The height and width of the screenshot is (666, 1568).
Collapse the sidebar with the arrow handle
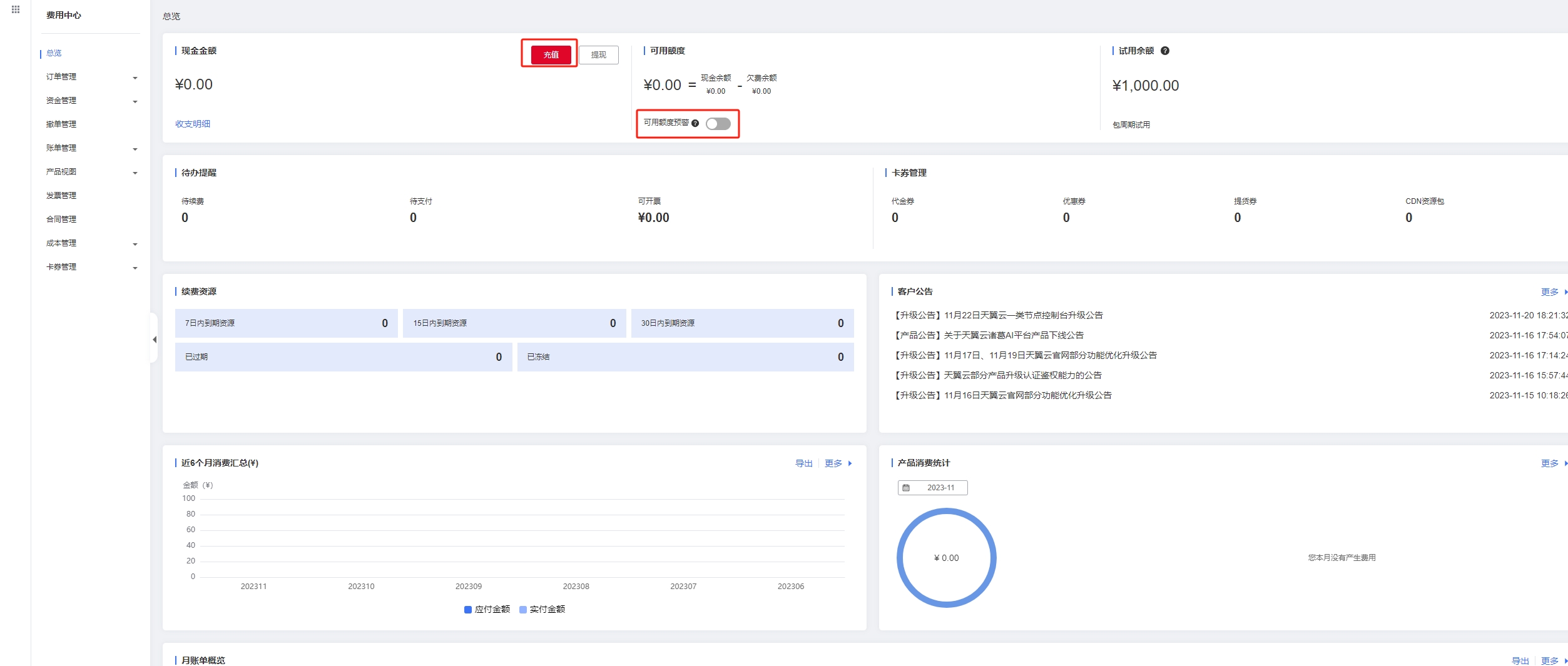(x=154, y=340)
